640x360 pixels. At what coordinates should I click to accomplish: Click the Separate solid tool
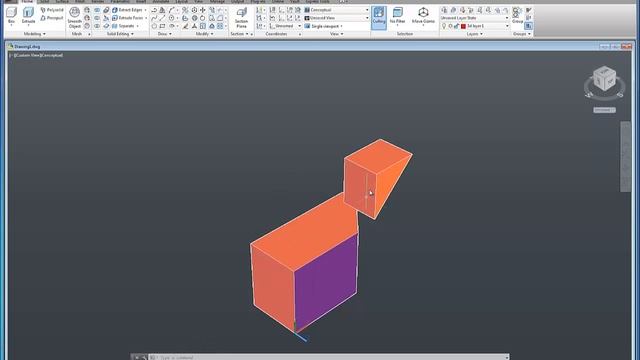pos(124,26)
